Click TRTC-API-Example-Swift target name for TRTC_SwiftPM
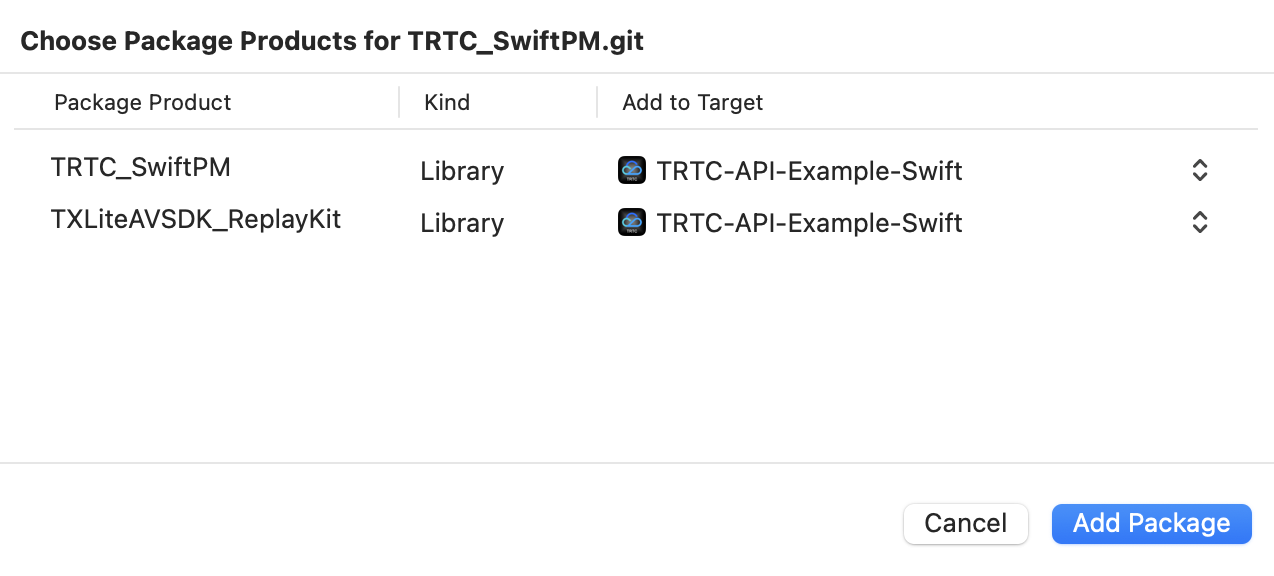Viewport: 1274px width, 576px height. pos(809,171)
